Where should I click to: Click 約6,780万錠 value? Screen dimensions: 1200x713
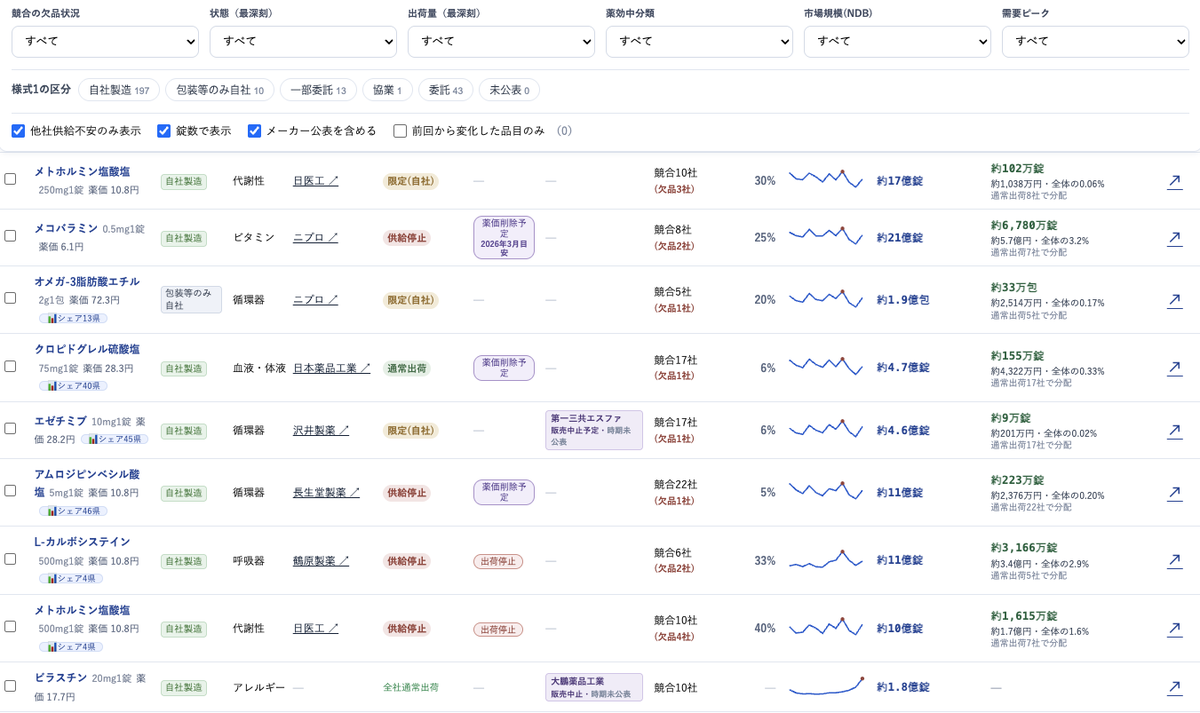1024,225
